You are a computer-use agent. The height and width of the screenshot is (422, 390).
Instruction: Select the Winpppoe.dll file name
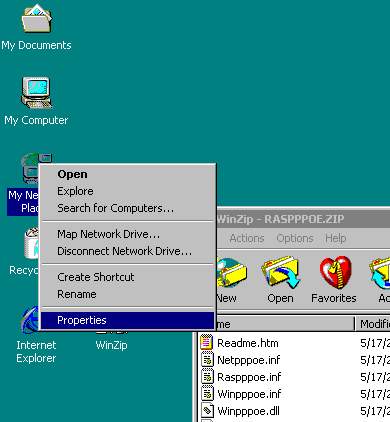(x=248, y=411)
